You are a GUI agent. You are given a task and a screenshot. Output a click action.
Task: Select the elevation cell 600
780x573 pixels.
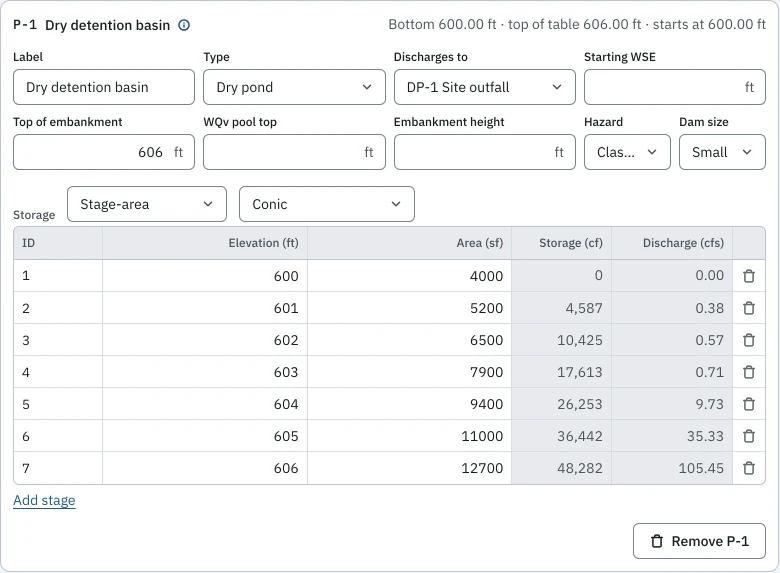(205, 276)
